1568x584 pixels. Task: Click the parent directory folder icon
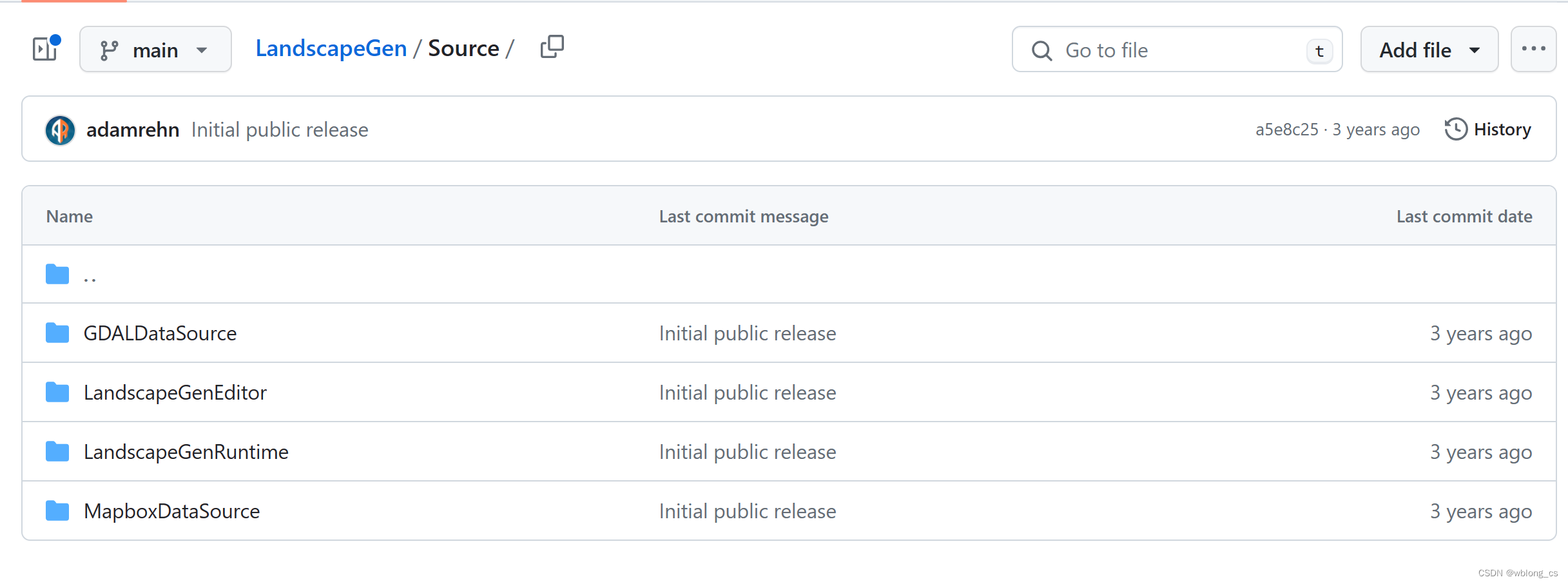pos(57,275)
